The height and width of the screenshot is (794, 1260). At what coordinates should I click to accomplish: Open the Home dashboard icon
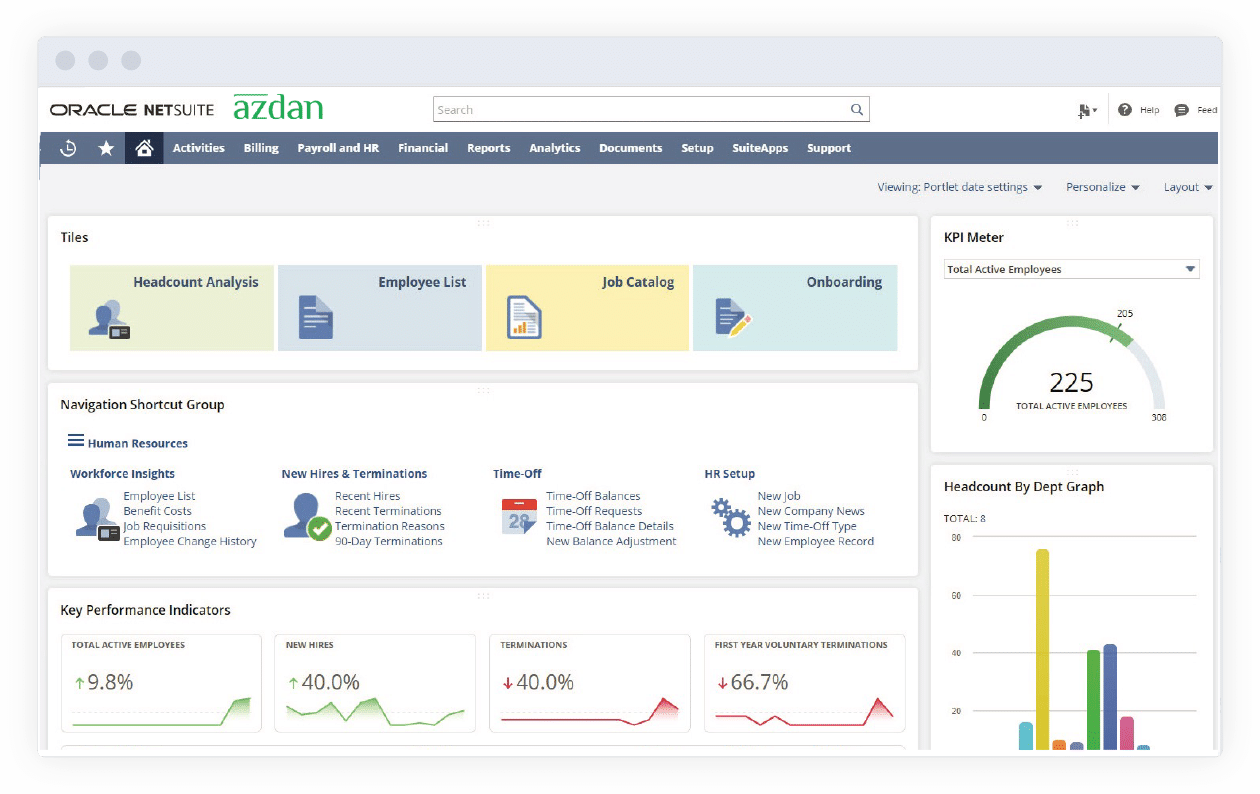click(144, 147)
